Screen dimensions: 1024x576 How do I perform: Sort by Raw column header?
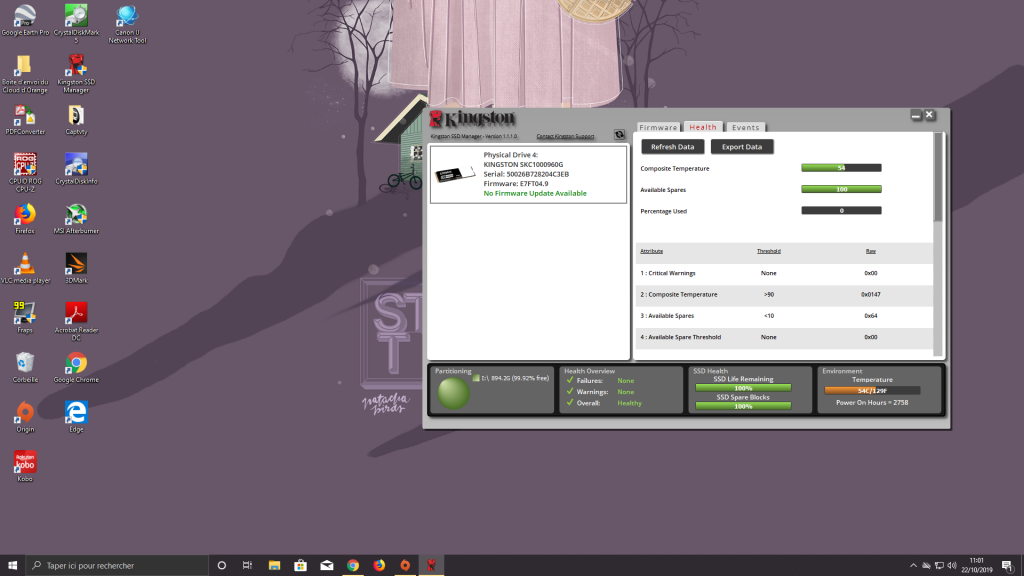click(x=871, y=251)
